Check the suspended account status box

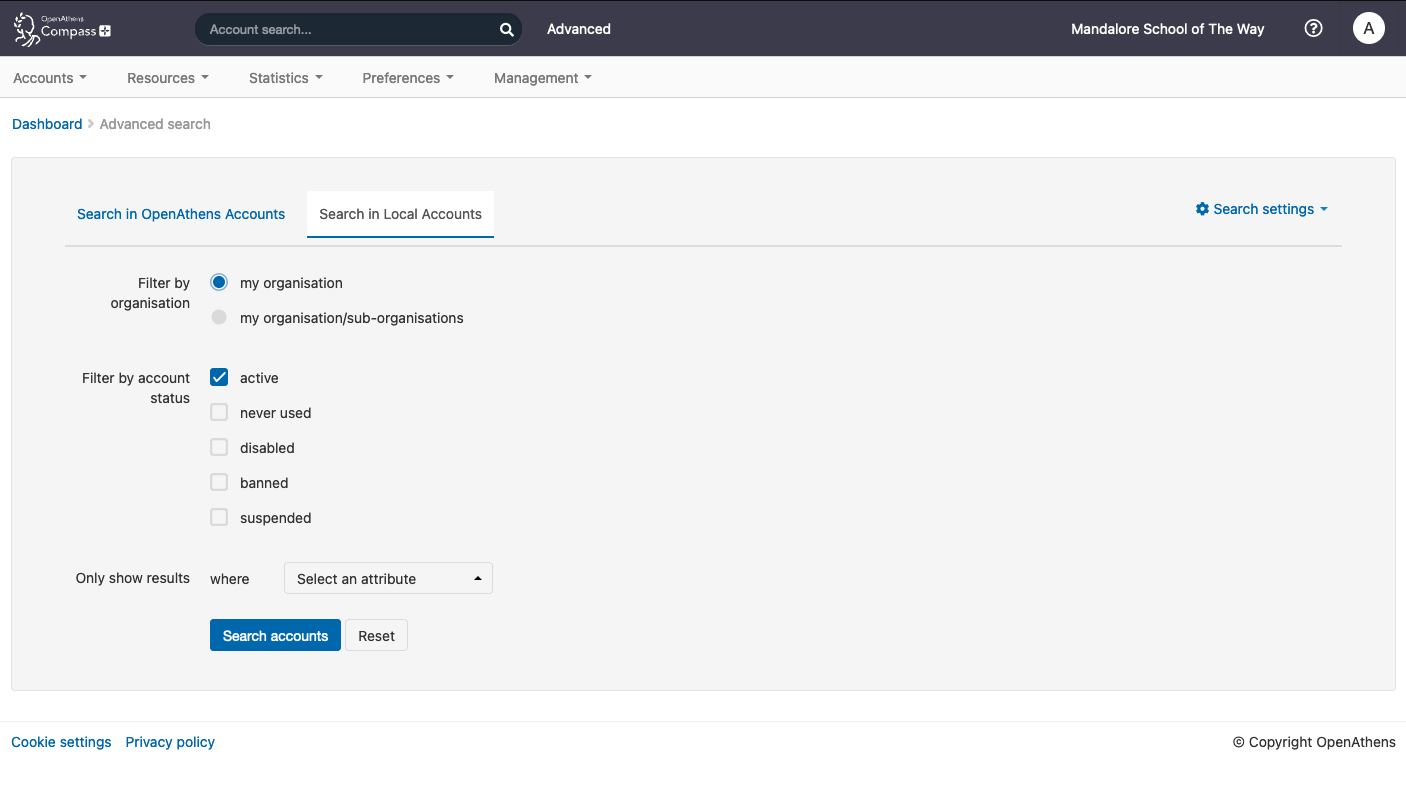218,517
